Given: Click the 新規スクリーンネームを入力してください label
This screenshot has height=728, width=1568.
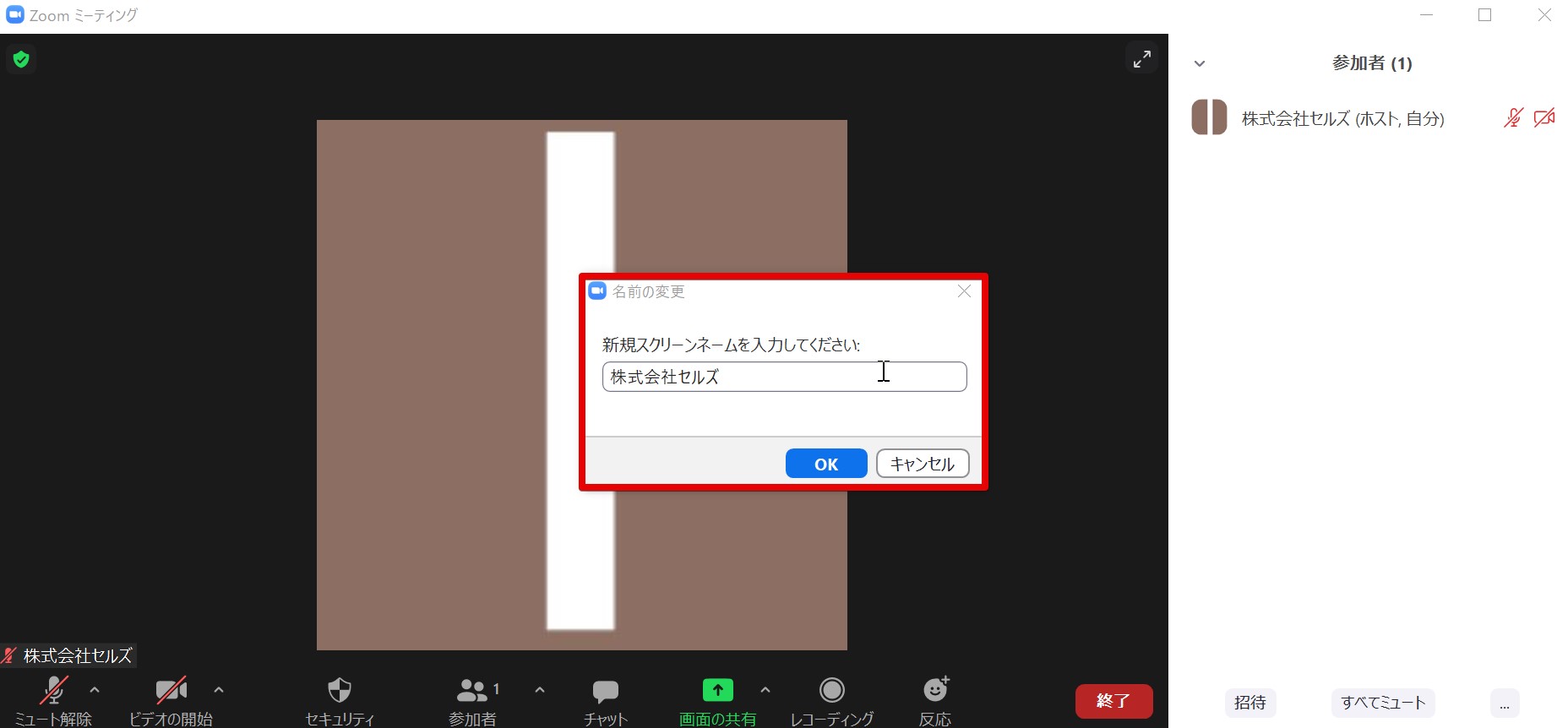Looking at the screenshot, I should (x=731, y=345).
